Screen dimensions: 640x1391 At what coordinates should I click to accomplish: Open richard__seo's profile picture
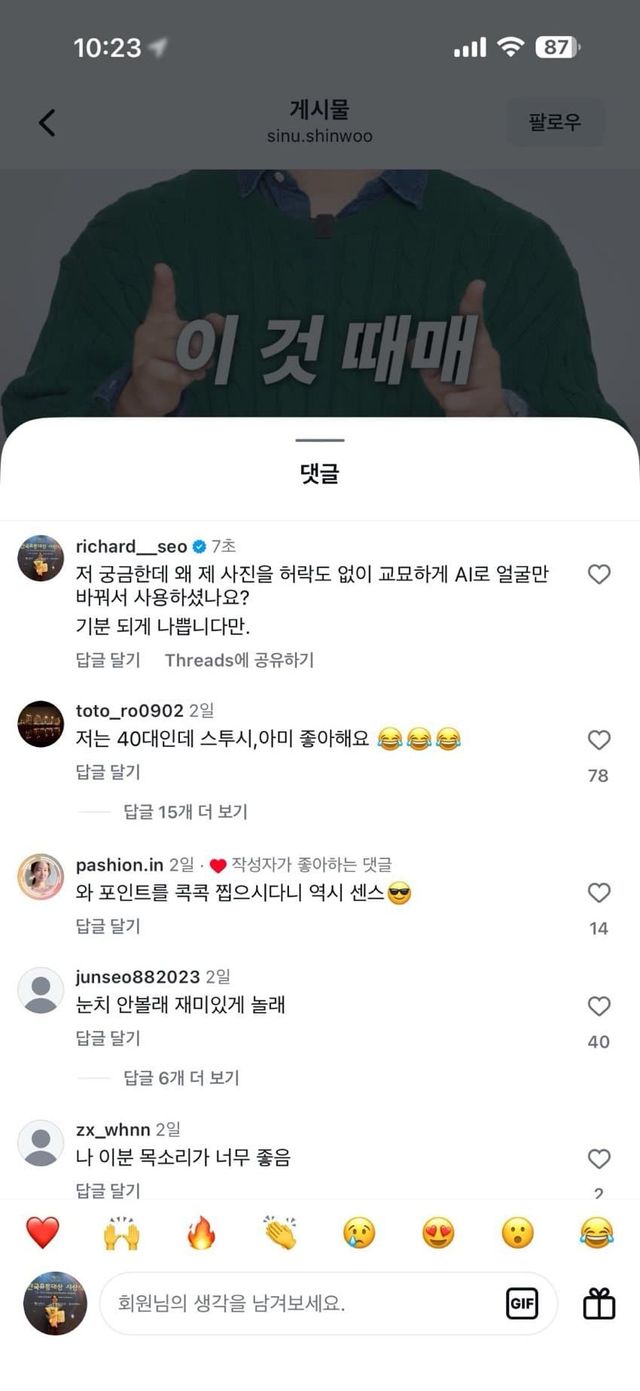point(41,557)
